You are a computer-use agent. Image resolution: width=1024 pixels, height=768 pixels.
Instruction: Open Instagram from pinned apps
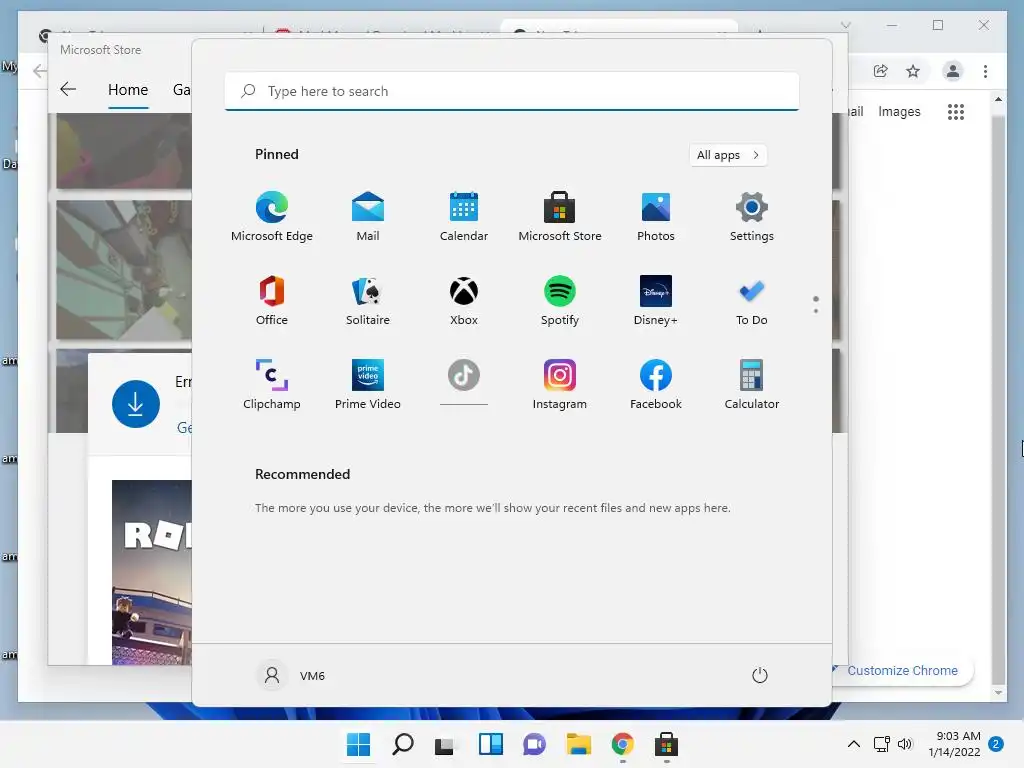tap(560, 385)
